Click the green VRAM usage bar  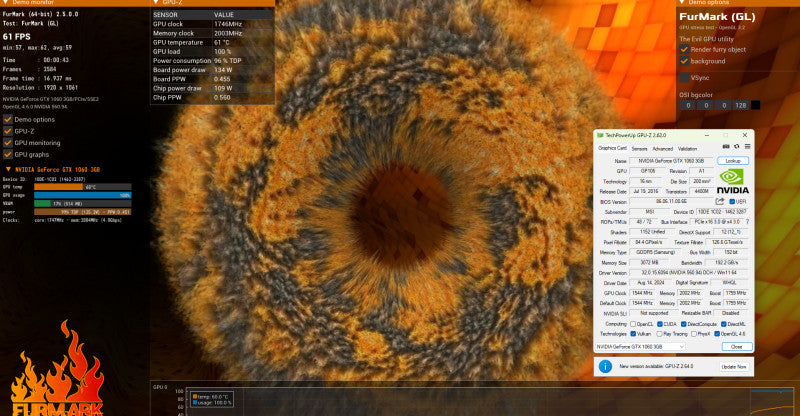coord(42,203)
